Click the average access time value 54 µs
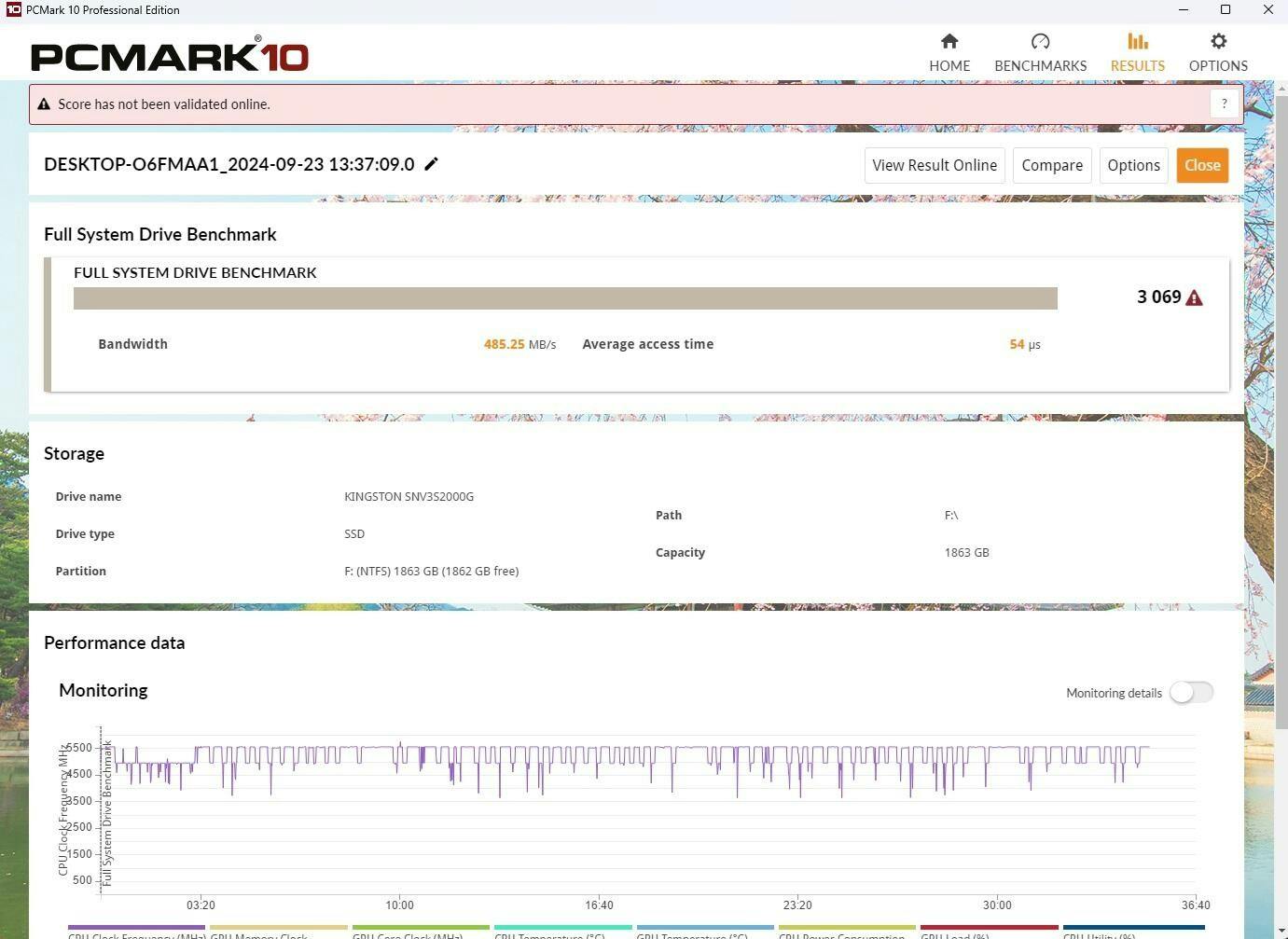This screenshot has height=939, width=1288. [1025, 344]
